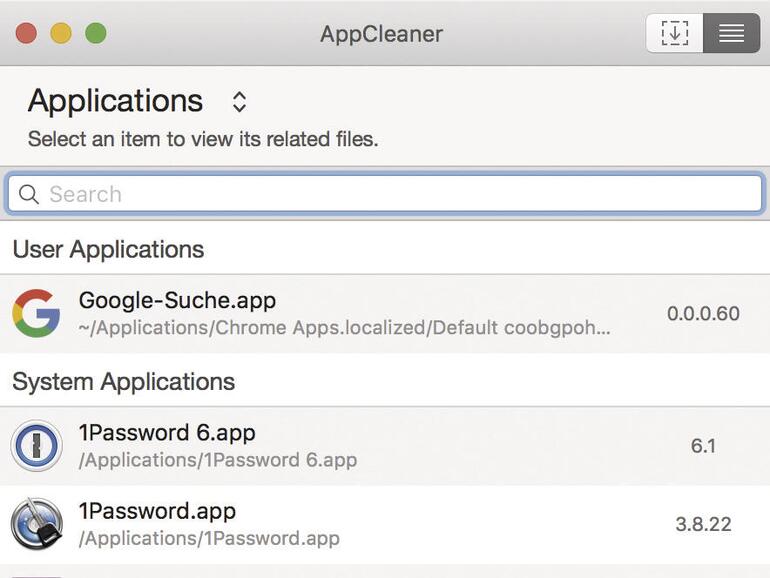Click version 3.8.22 of 1Password.app

pos(703,524)
